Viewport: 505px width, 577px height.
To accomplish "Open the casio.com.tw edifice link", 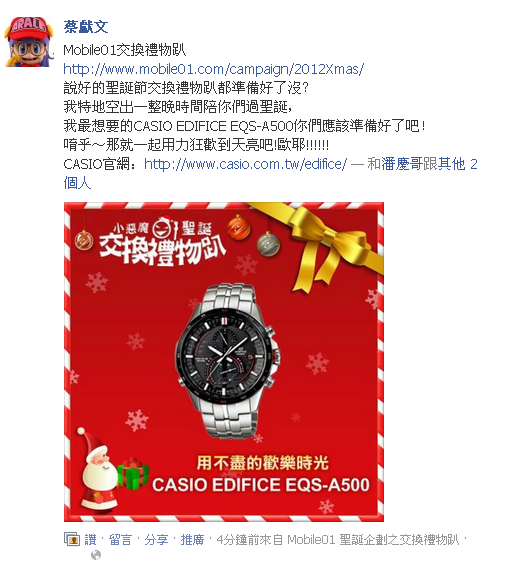I will tap(245, 164).
